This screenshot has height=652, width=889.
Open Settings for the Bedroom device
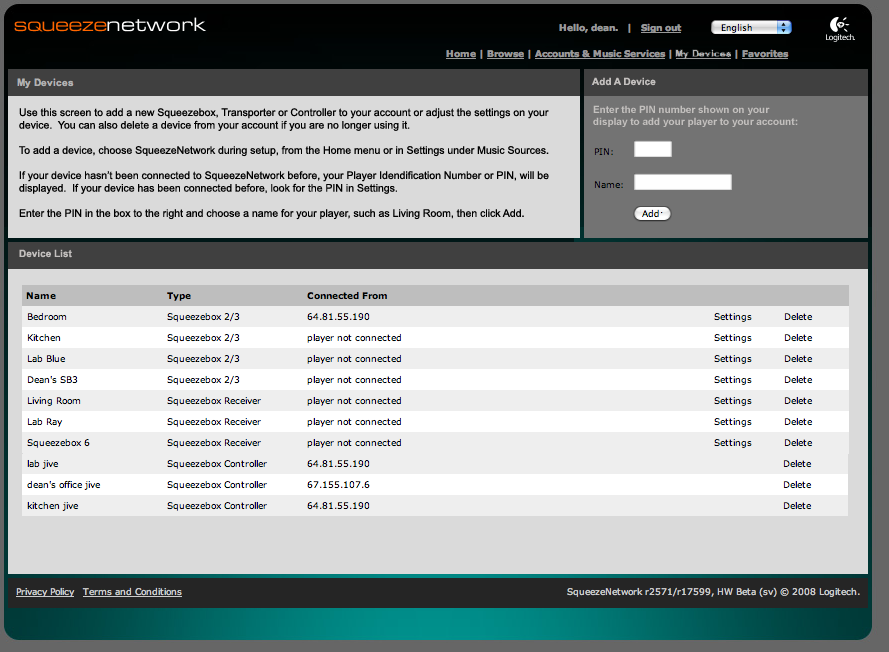pos(732,317)
